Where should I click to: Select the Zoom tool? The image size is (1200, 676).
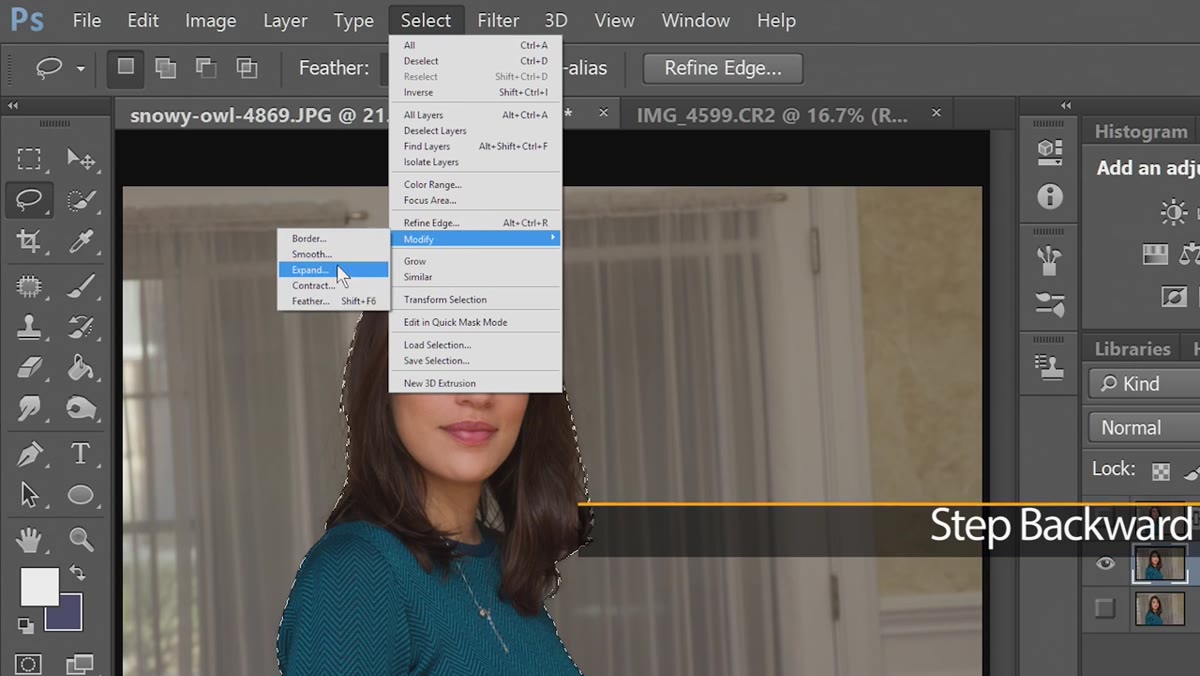(81, 539)
